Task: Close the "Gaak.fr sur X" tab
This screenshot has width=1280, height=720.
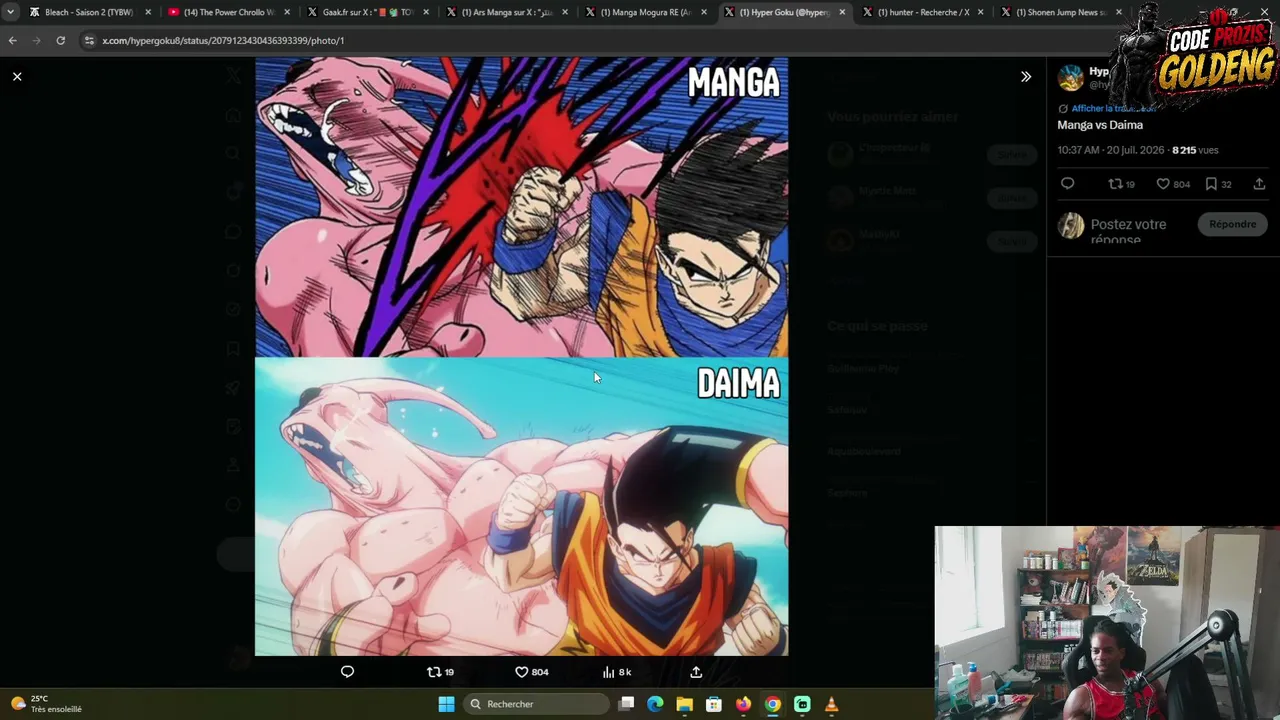Action: 426,12
